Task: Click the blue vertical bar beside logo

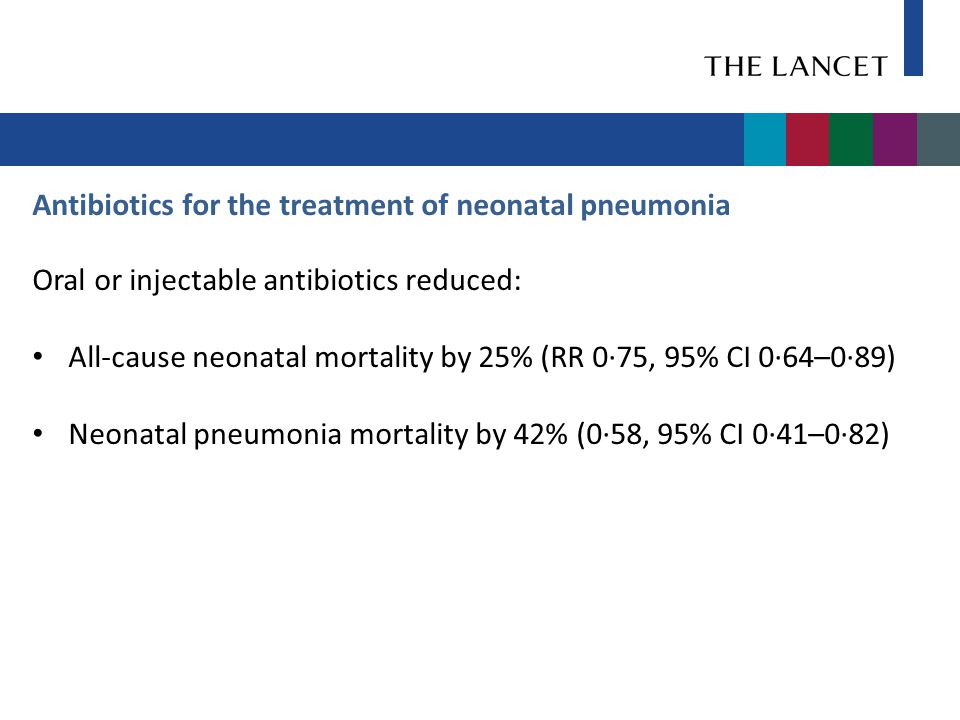Action: pyautogui.click(x=913, y=38)
